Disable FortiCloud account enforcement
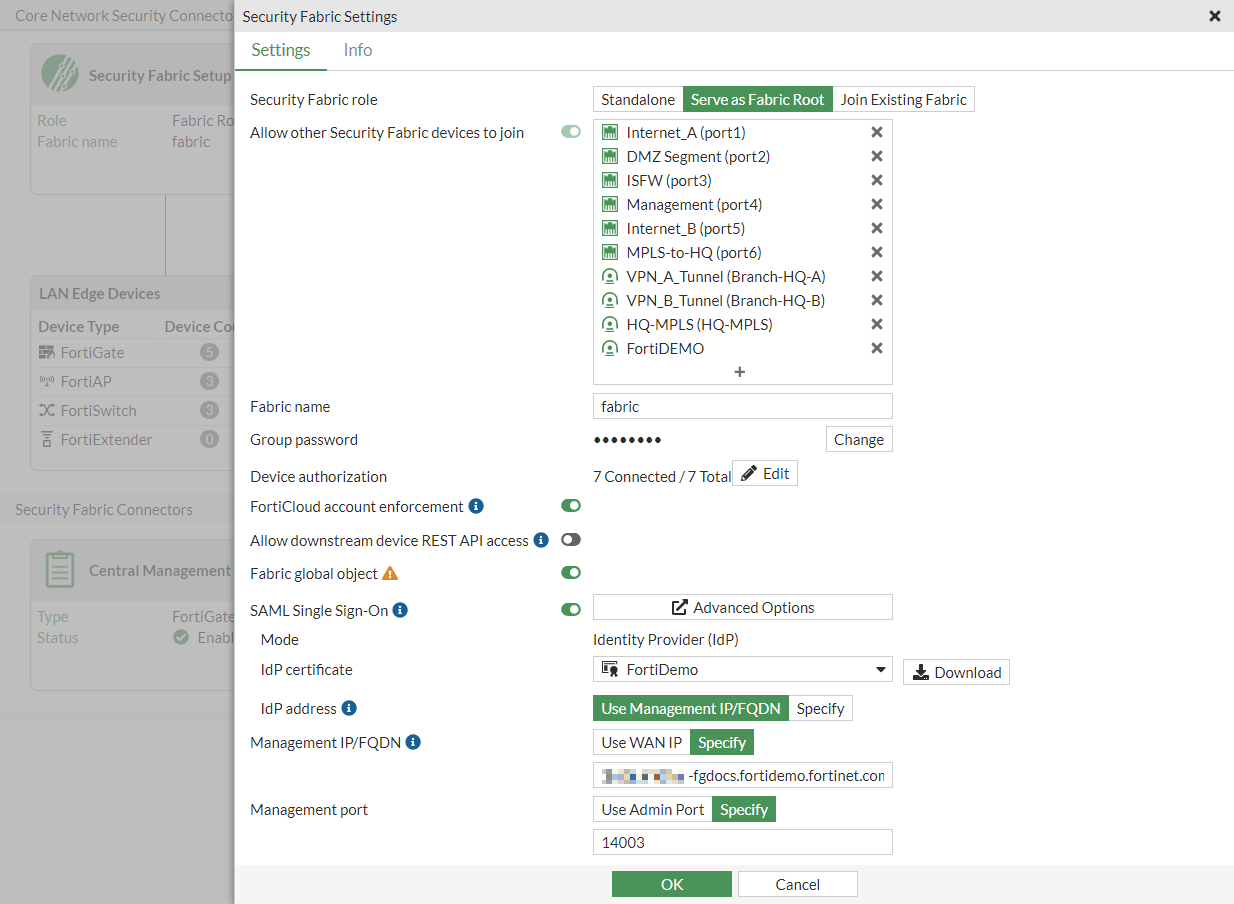Viewport: 1234px width, 904px height. coord(571,506)
